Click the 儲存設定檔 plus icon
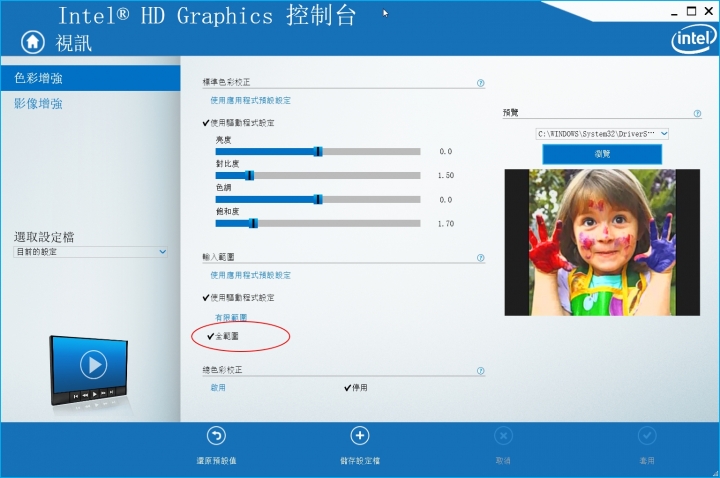720x478 pixels. (360, 436)
